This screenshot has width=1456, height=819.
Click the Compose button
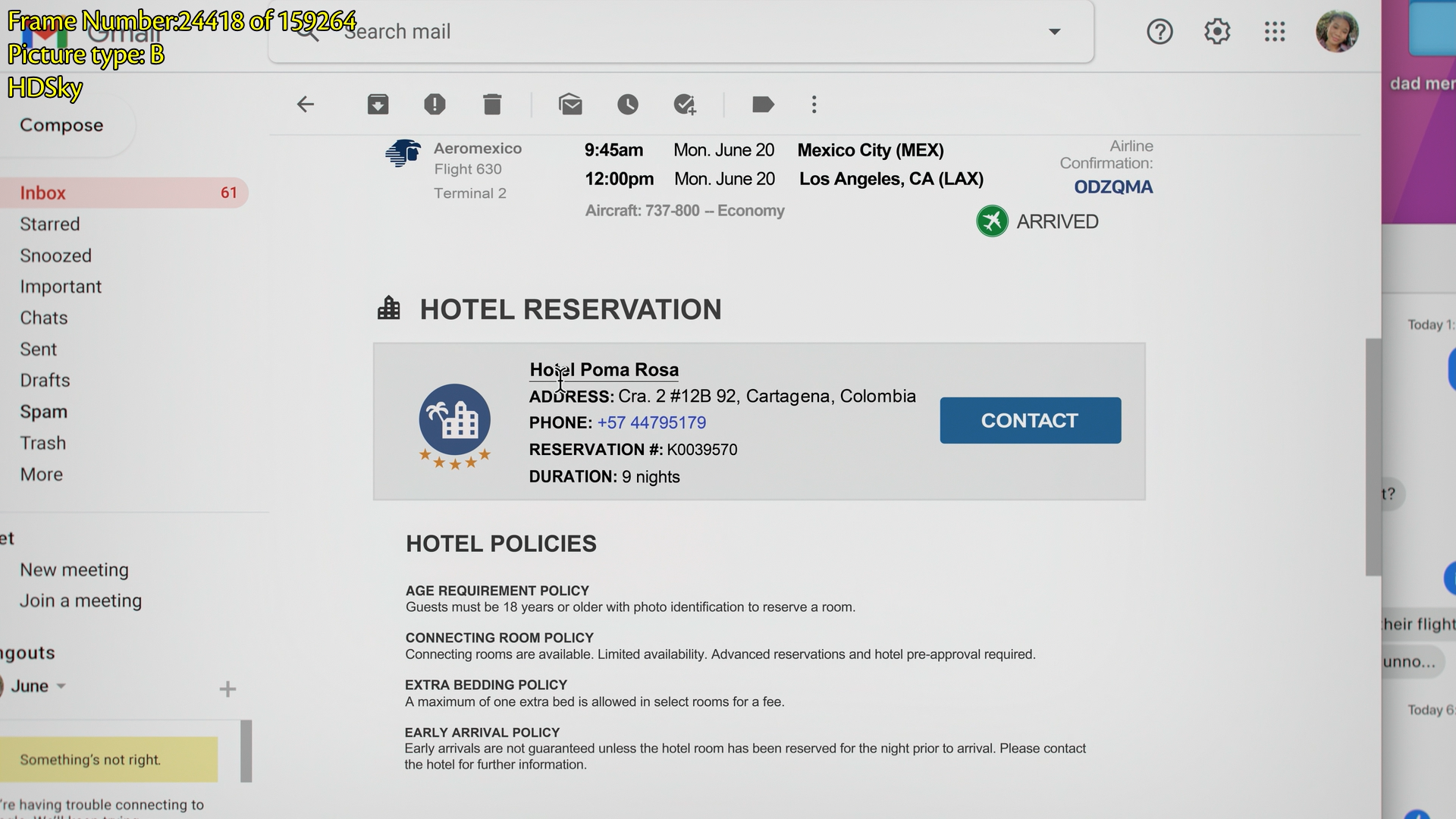[62, 126]
